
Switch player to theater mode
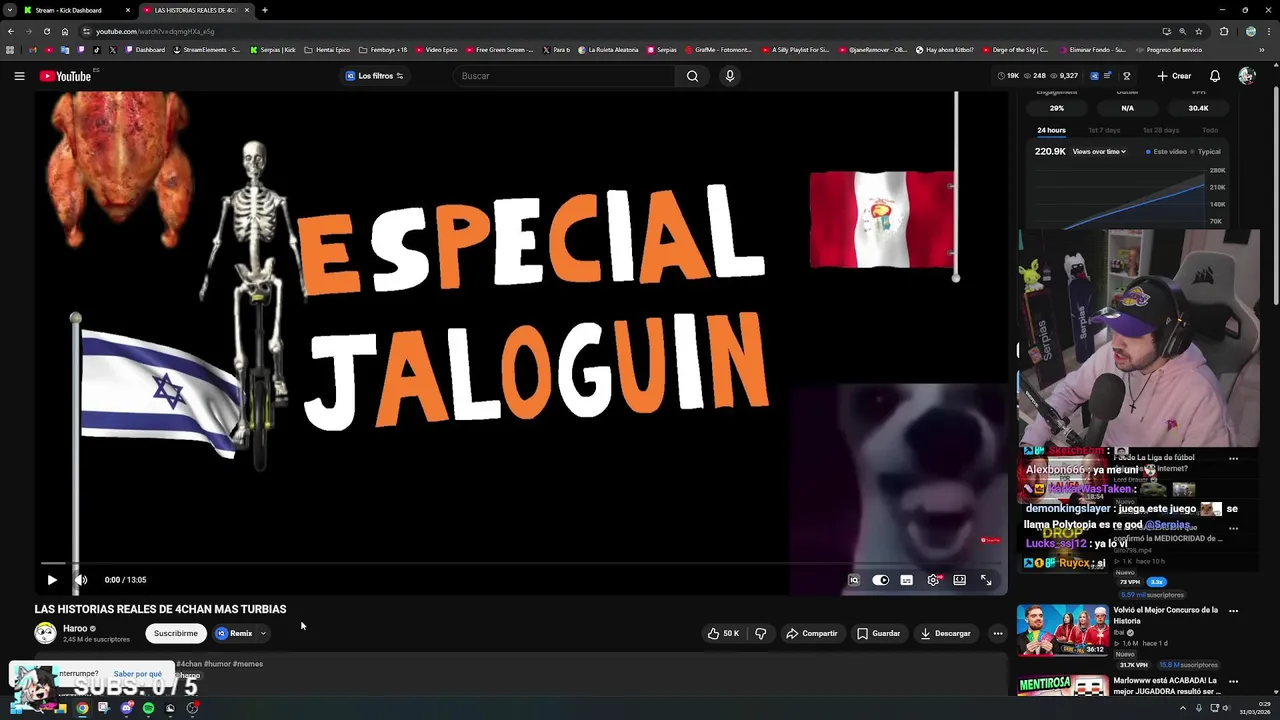point(959,580)
